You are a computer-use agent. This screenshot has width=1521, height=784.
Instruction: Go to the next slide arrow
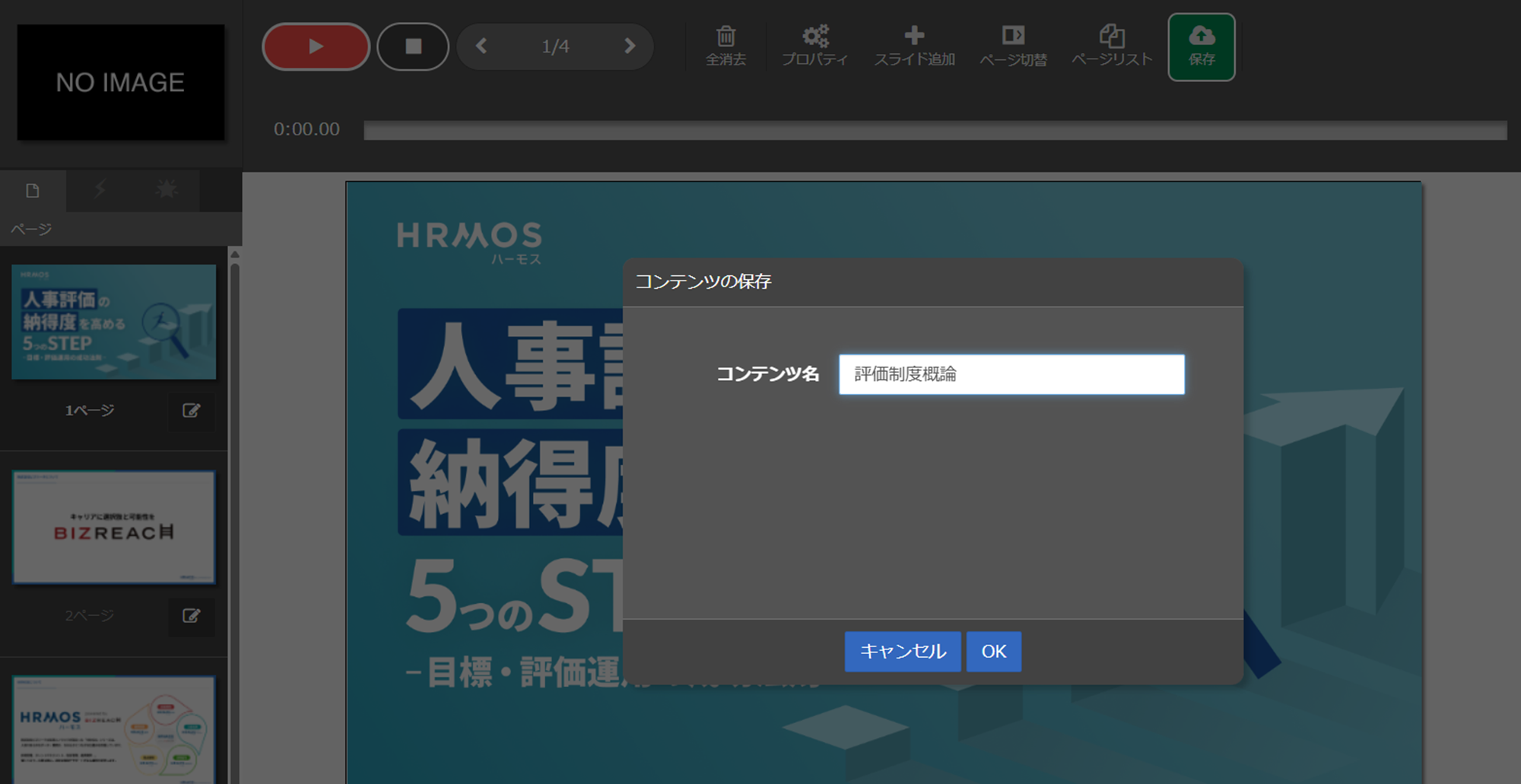pos(629,46)
